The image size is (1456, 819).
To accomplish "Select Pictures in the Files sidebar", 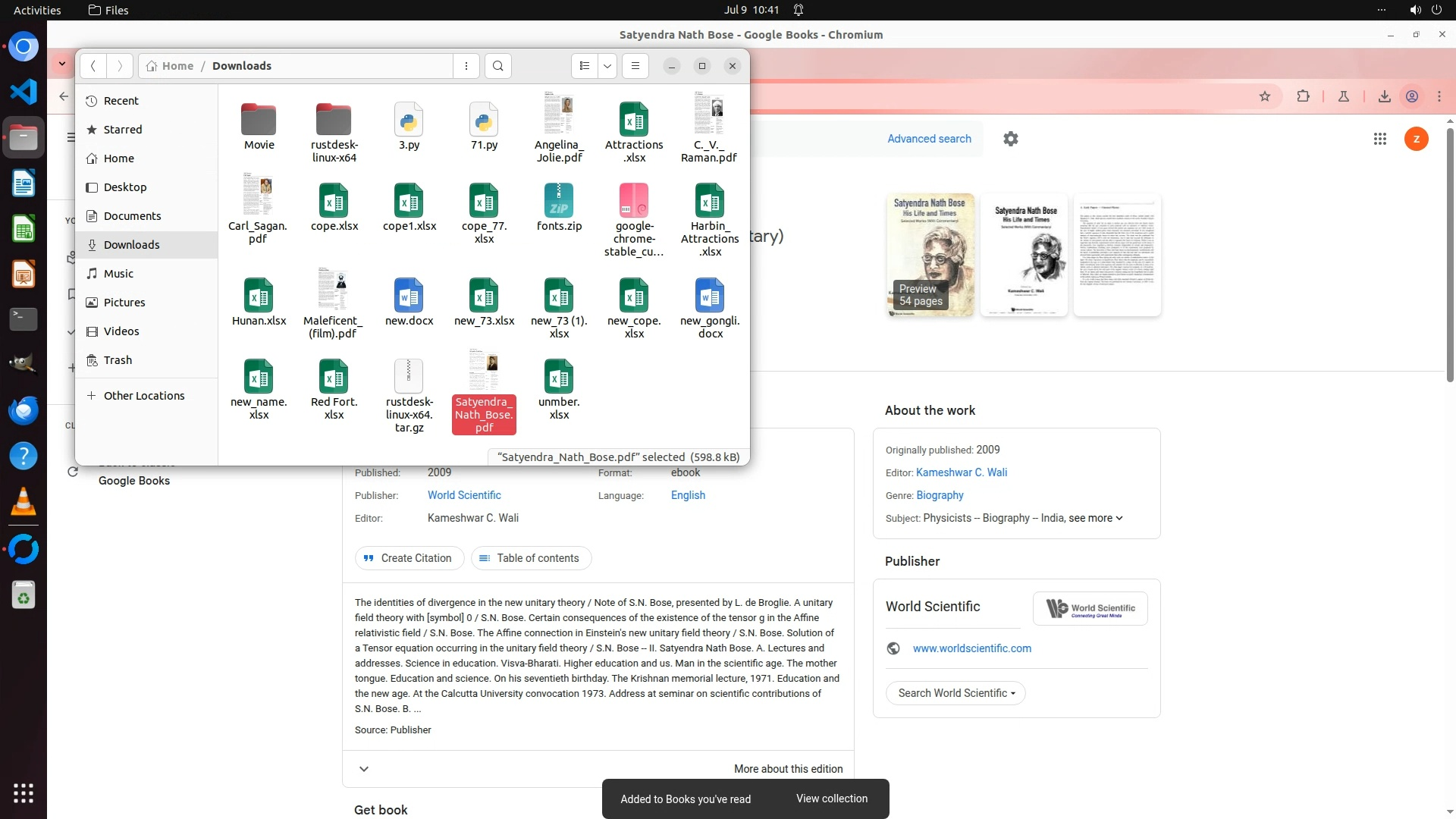I will (x=124, y=303).
